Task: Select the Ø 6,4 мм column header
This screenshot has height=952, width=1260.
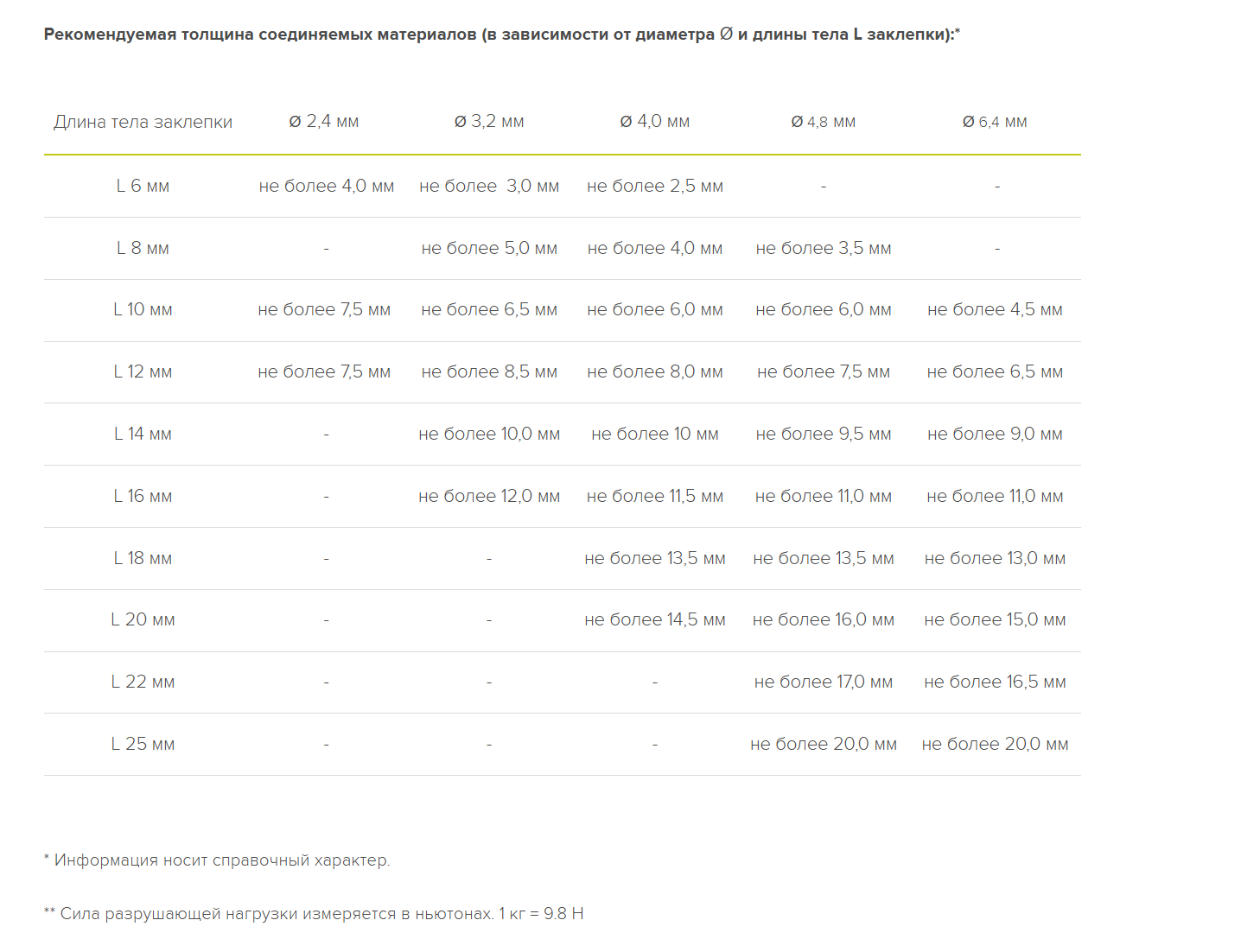Action: pos(995,122)
